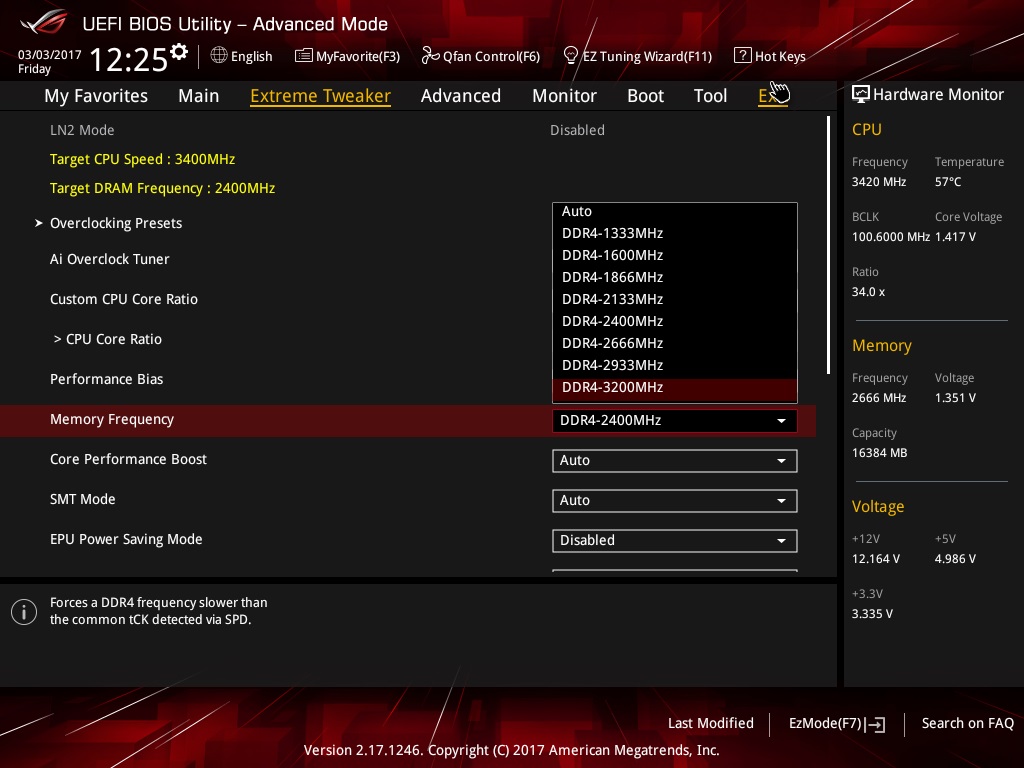This screenshot has height=768, width=1024.
Task: Select DDR4-2933MHz option
Action: coord(675,365)
